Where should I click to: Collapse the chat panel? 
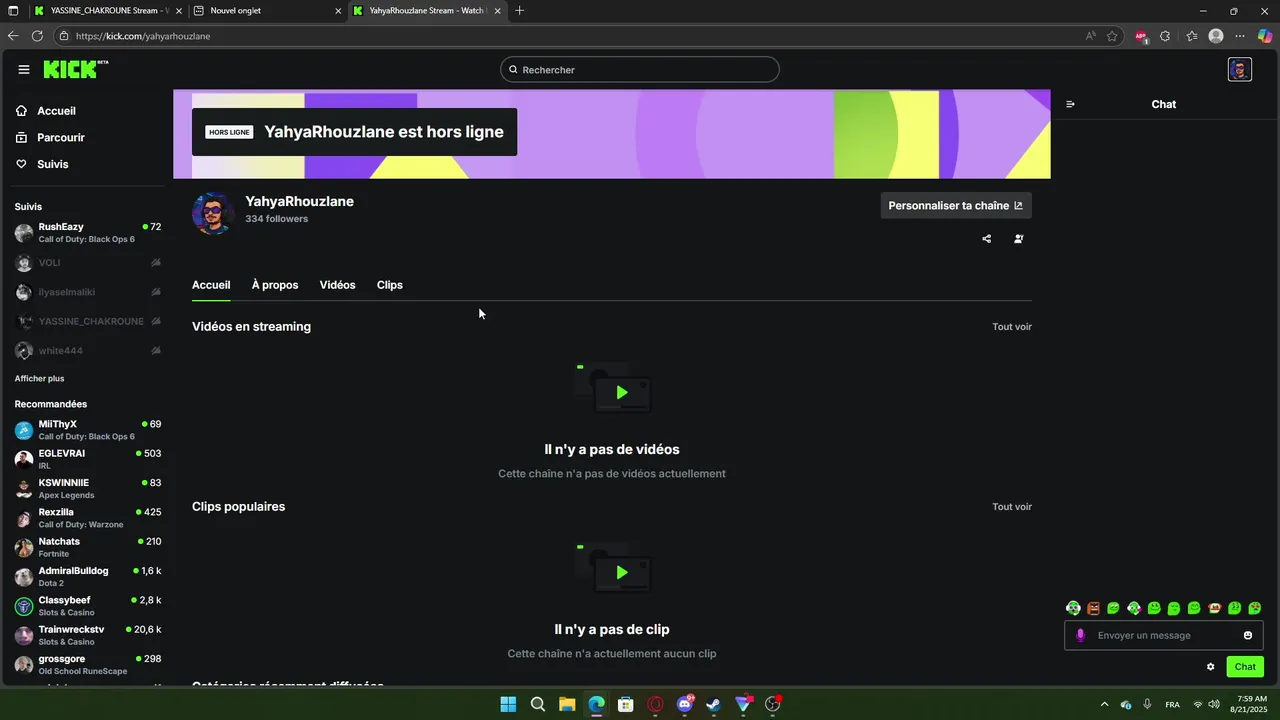pos(1071,104)
